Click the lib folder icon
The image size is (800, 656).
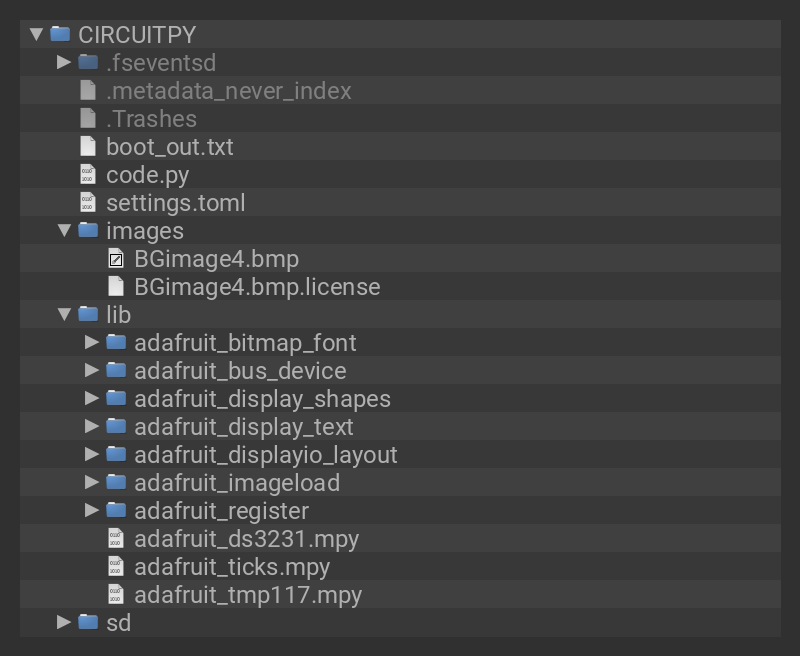click(88, 315)
